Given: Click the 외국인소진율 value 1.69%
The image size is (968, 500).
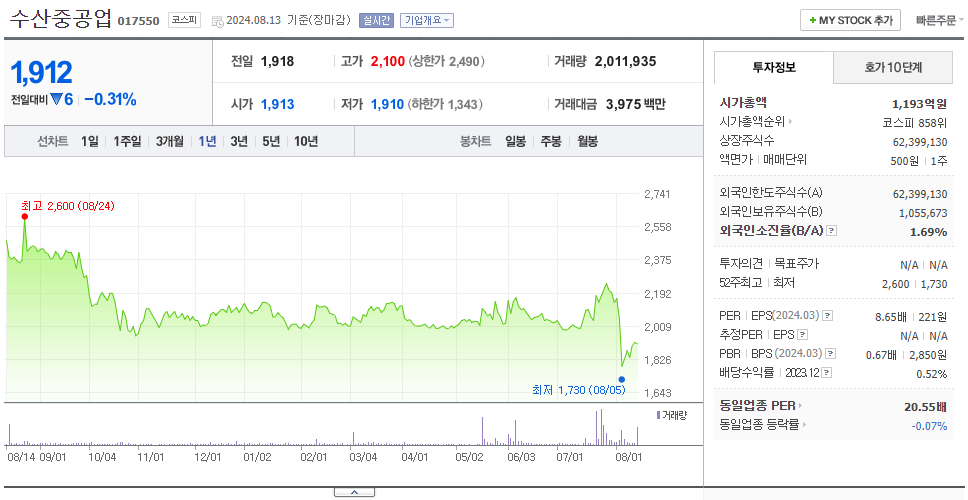Looking at the screenshot, I should coord(928,232).
